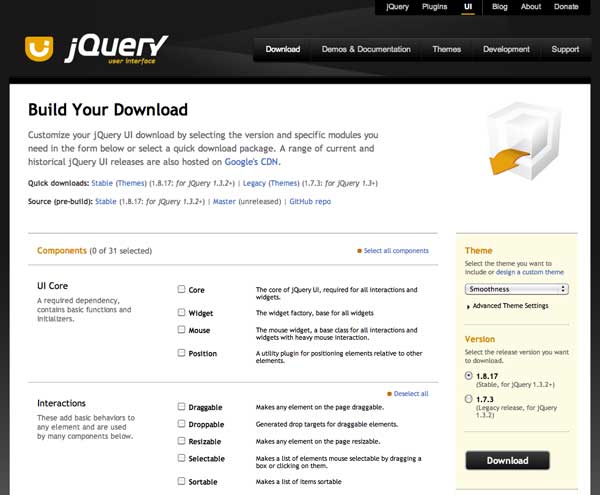This screenshot has height=495, width=600.
Task: Click Deselect all in Interactions
Action: 411,394
